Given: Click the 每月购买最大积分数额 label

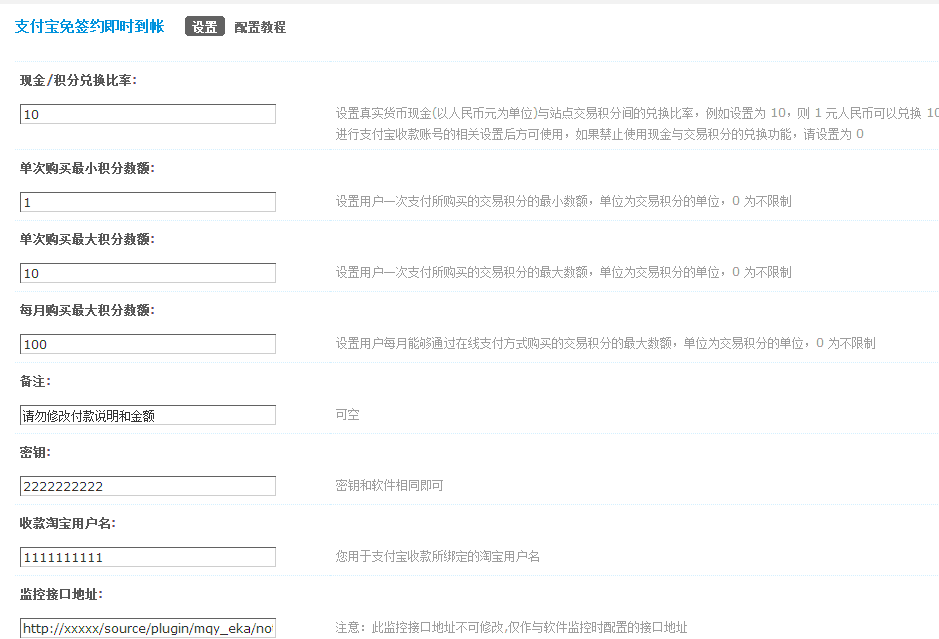Looking at the screenshot, I should (x=87, y=310).
